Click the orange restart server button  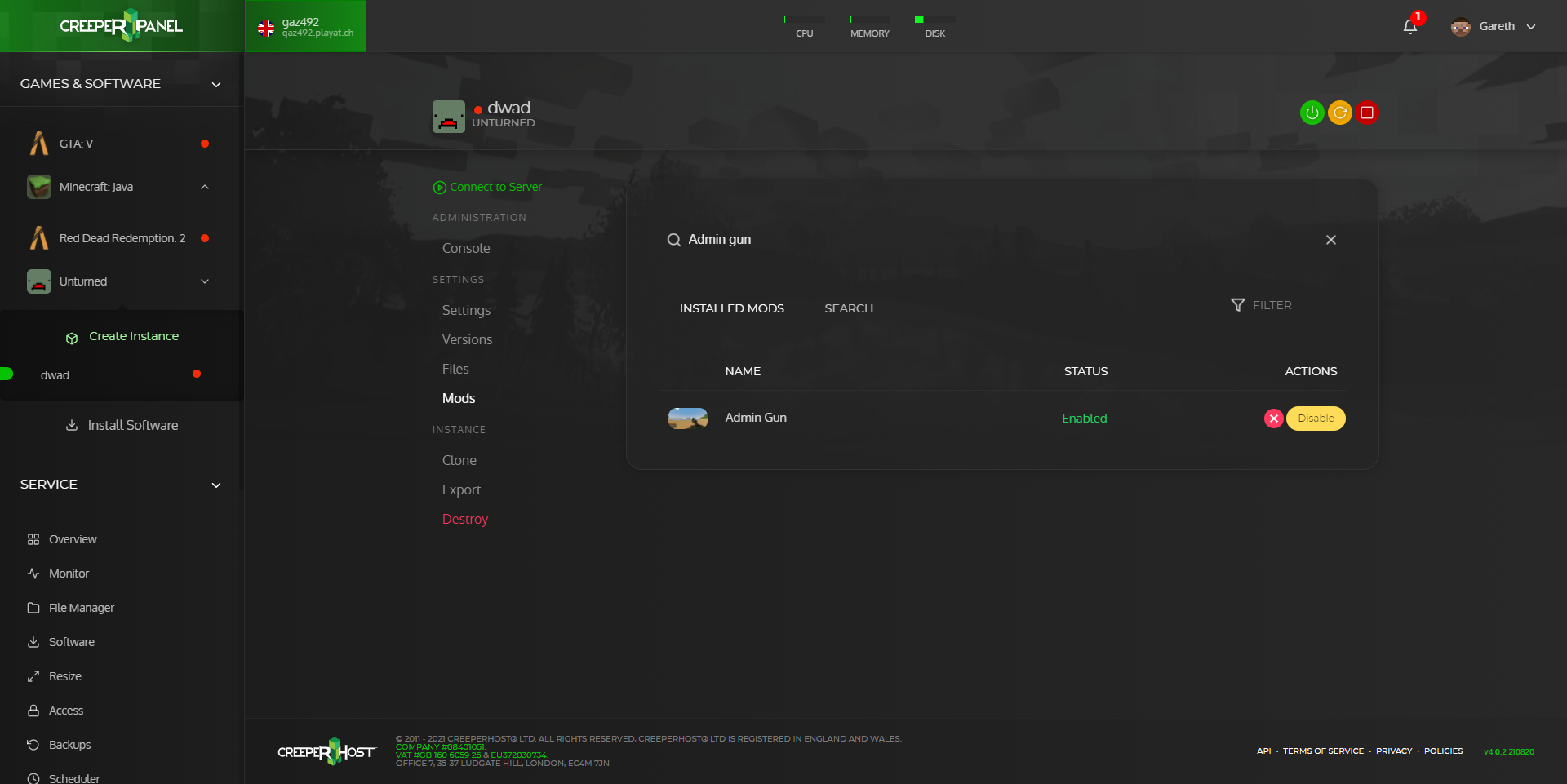coord(1339,113)
